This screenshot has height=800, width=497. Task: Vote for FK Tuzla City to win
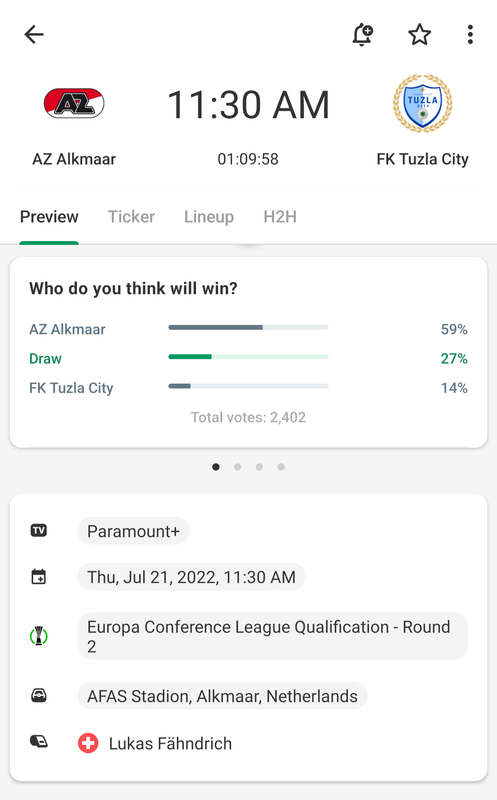pyautogui.click(x=71, y=388)
